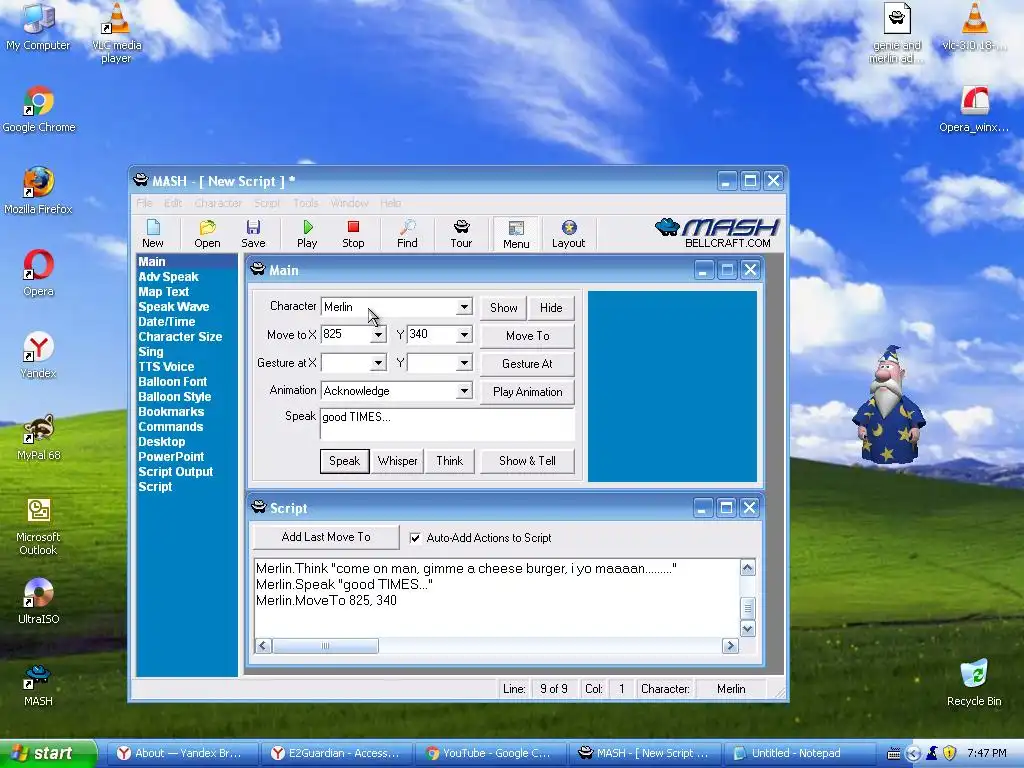Click the script vertical scrollbar up arrow
Viewport: 1024px width, 768px height.
point(748,568)
